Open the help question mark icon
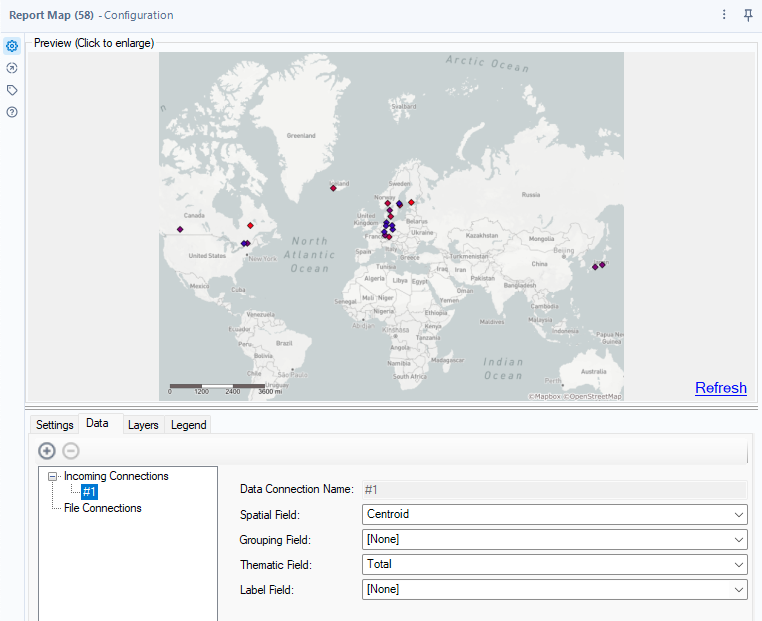 coord(12,112)
